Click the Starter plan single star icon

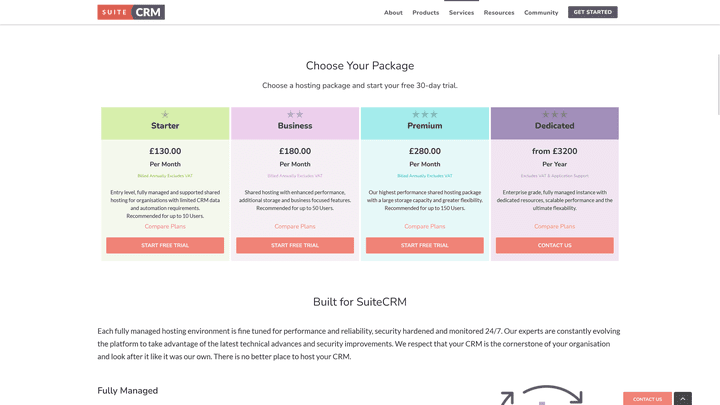click(165, 115)
